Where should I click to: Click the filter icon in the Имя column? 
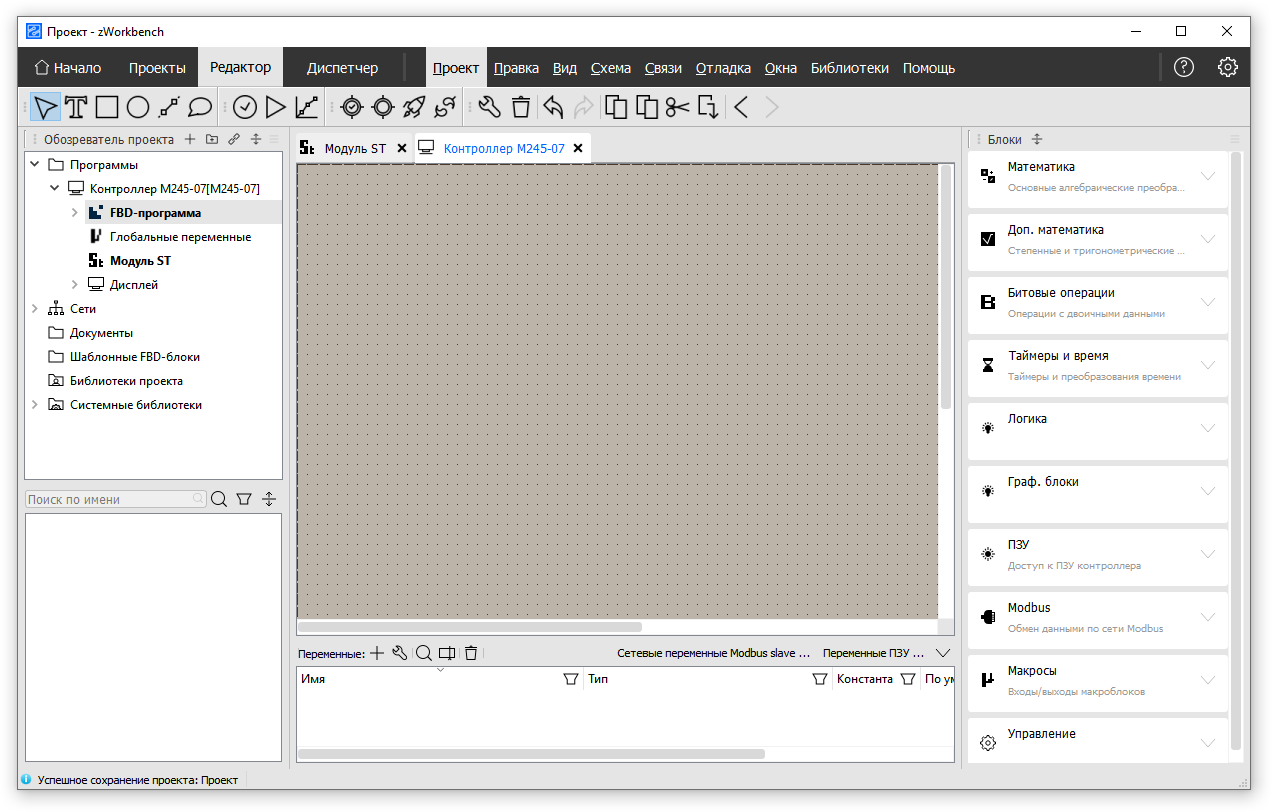[x=570, y=679]
